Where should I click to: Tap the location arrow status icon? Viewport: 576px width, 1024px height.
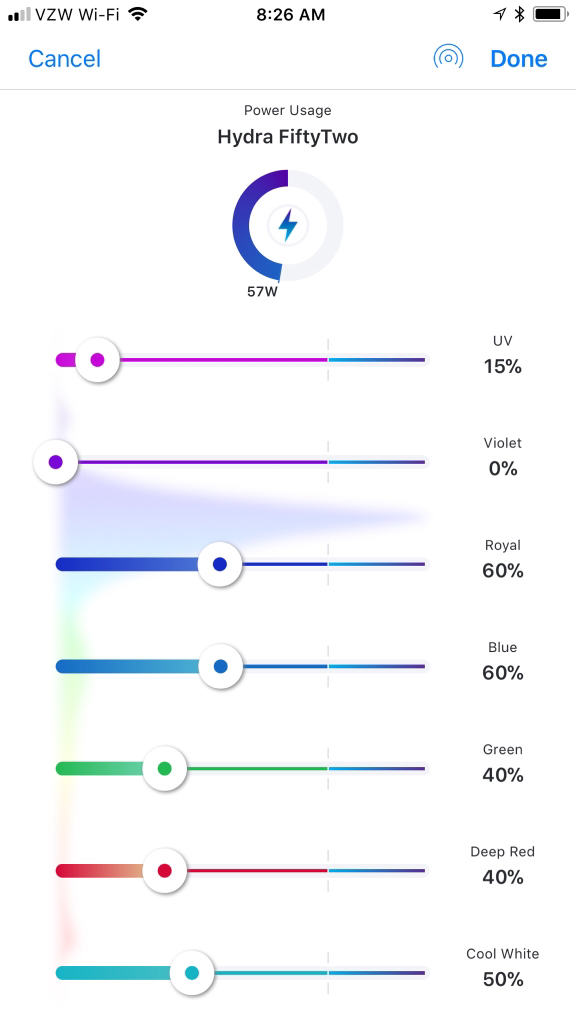pos(500,14)
